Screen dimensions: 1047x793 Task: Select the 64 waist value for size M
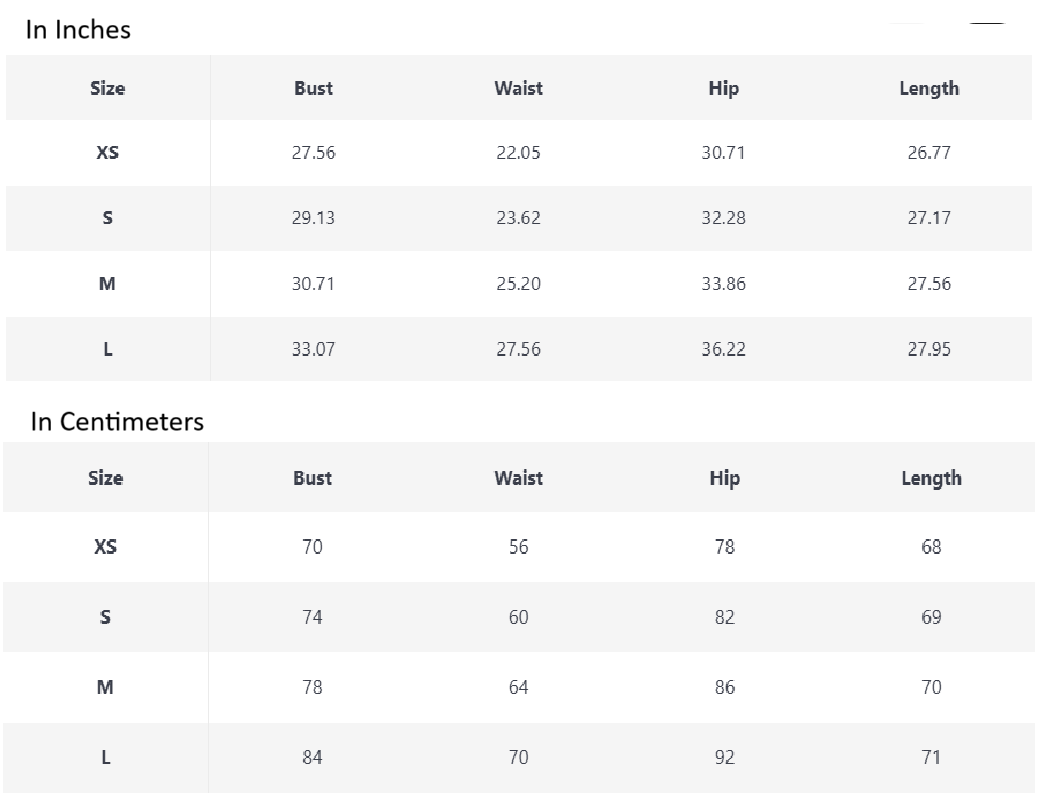click(x=518, y=687)
